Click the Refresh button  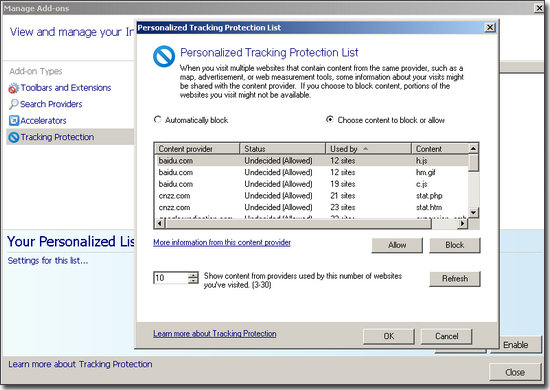point(455,279)
